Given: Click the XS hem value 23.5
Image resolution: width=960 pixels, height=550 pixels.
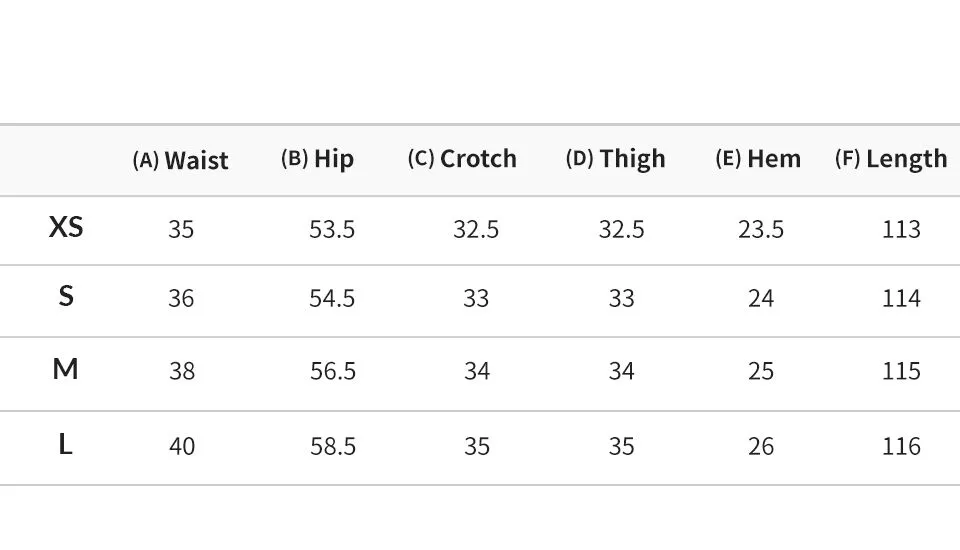Looking at the screenshot, I should click(760, 230).
